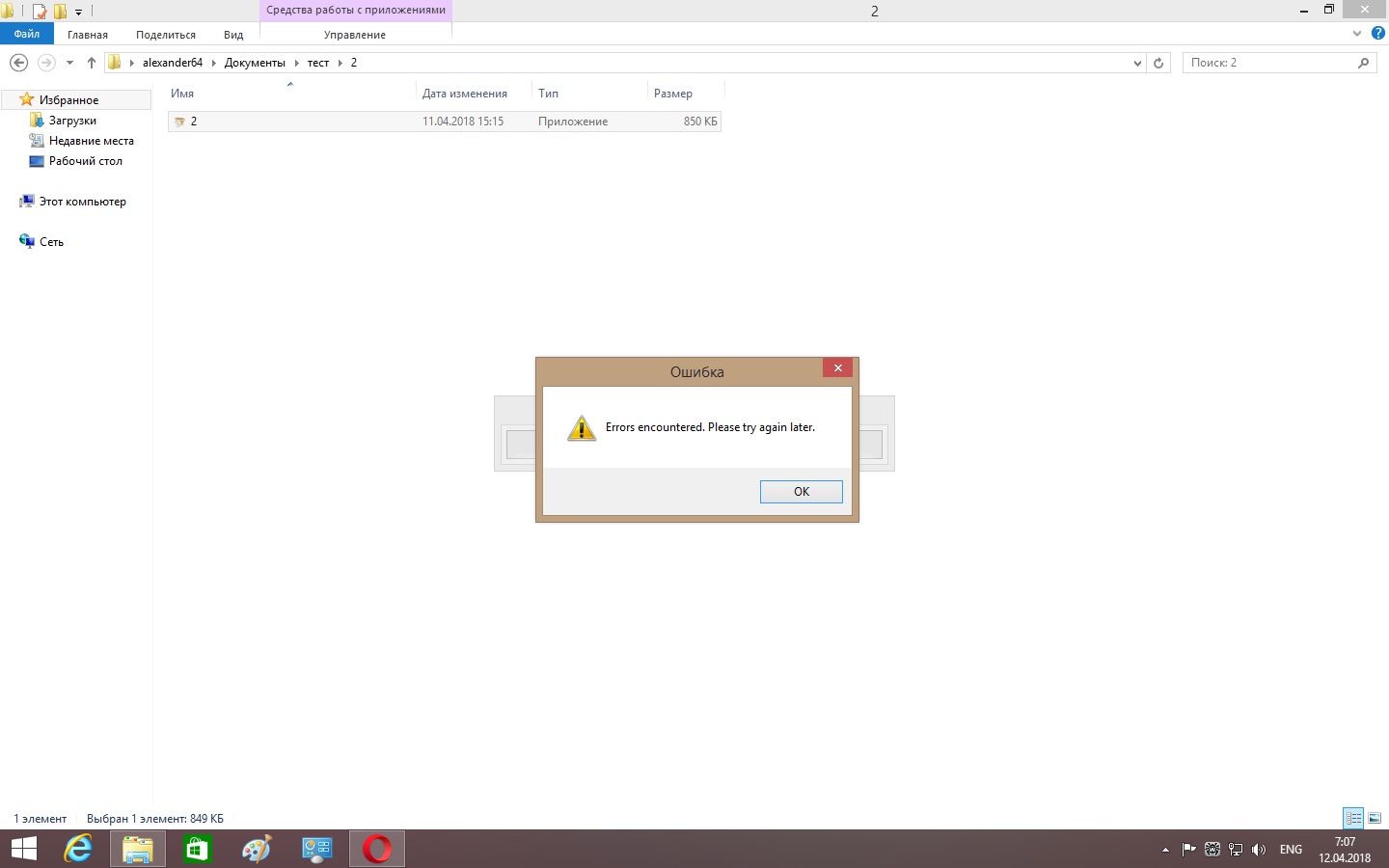Switch to the large thumbnails view button
The height and width of the screenshot is (868, 1389).
pos(1375,818)
